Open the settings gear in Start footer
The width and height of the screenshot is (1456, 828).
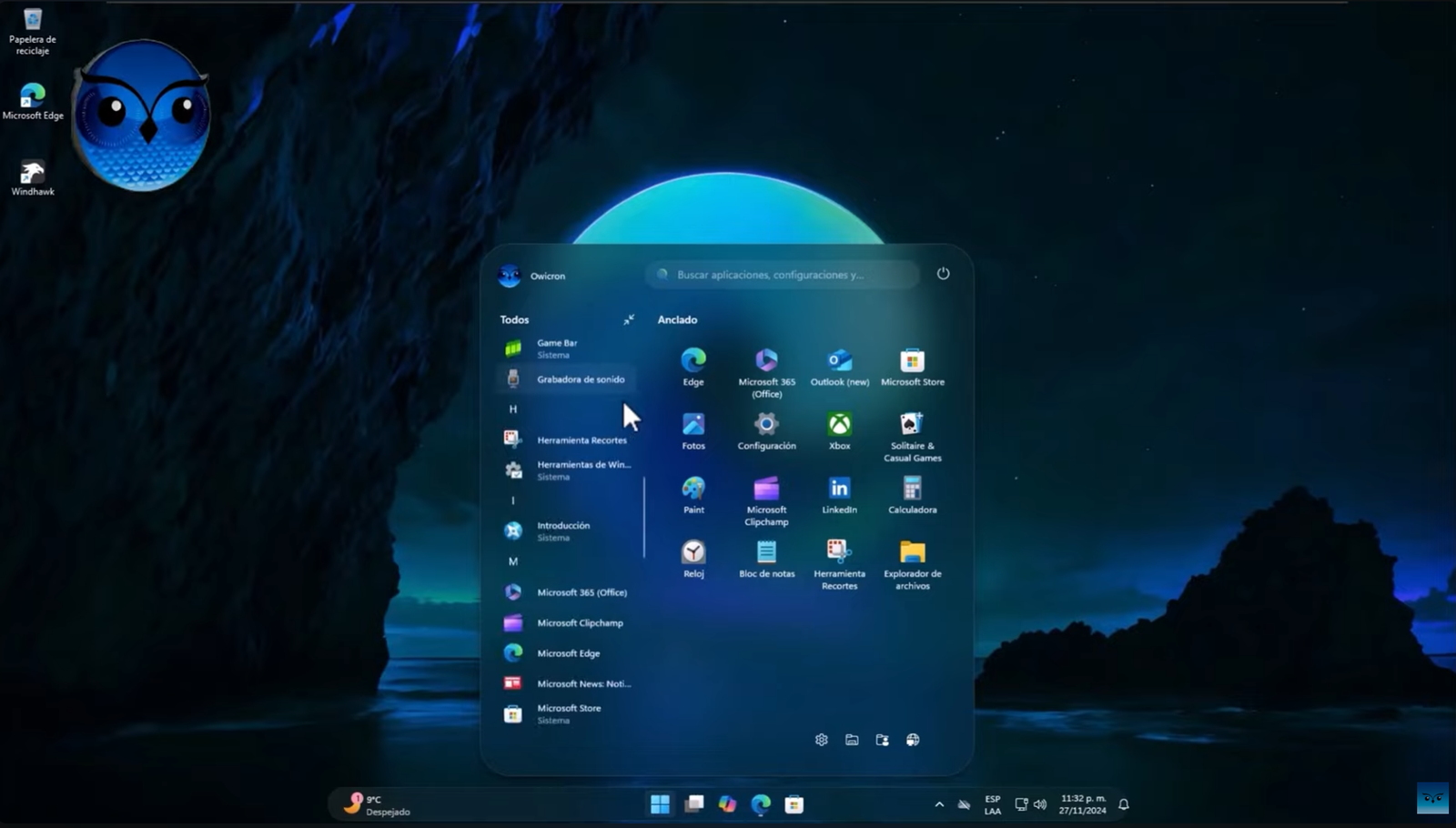[822, 740]
